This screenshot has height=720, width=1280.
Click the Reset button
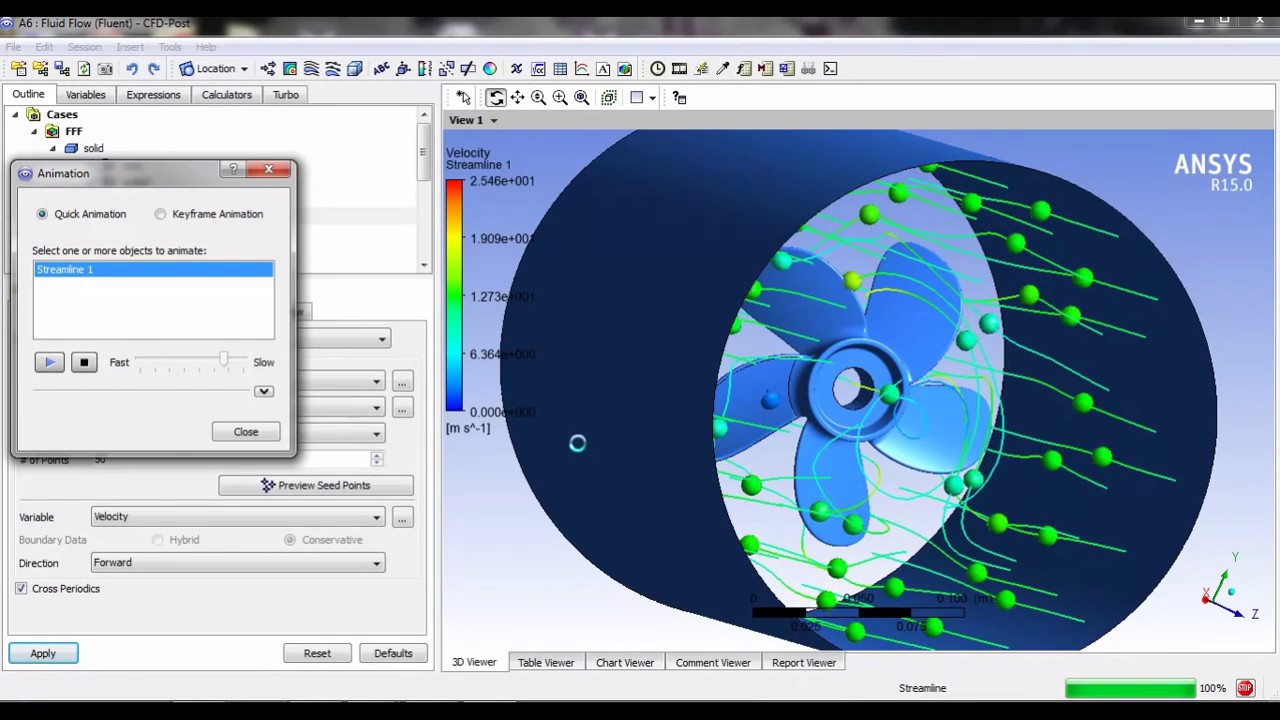pos(317,653)
